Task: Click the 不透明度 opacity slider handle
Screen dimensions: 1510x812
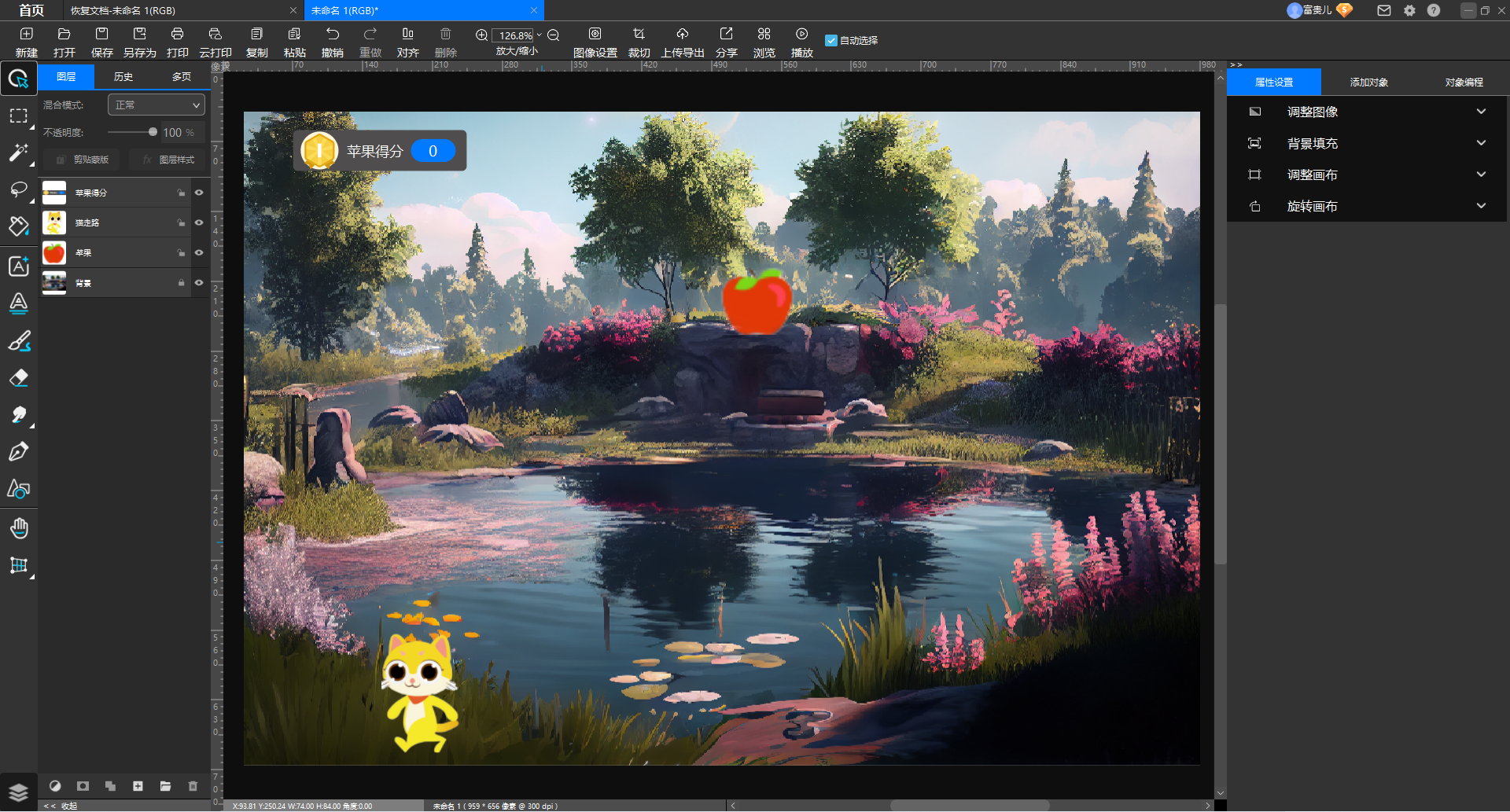Action: [x=153, y=132]
